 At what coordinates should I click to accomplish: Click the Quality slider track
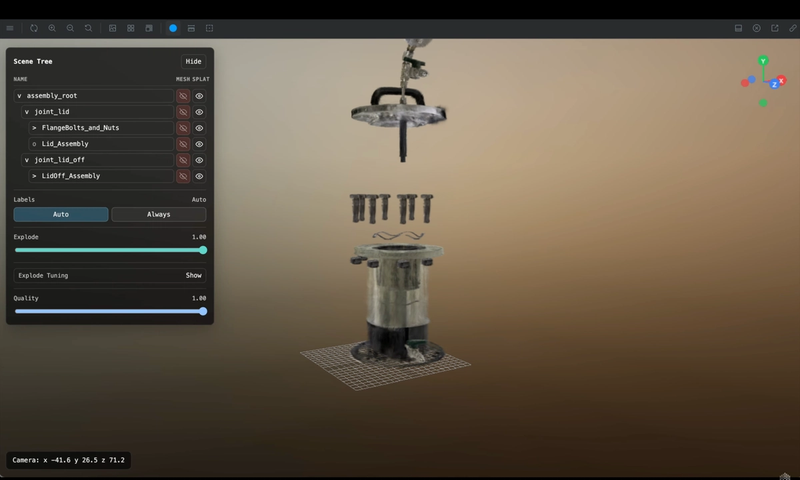point(110,311)
